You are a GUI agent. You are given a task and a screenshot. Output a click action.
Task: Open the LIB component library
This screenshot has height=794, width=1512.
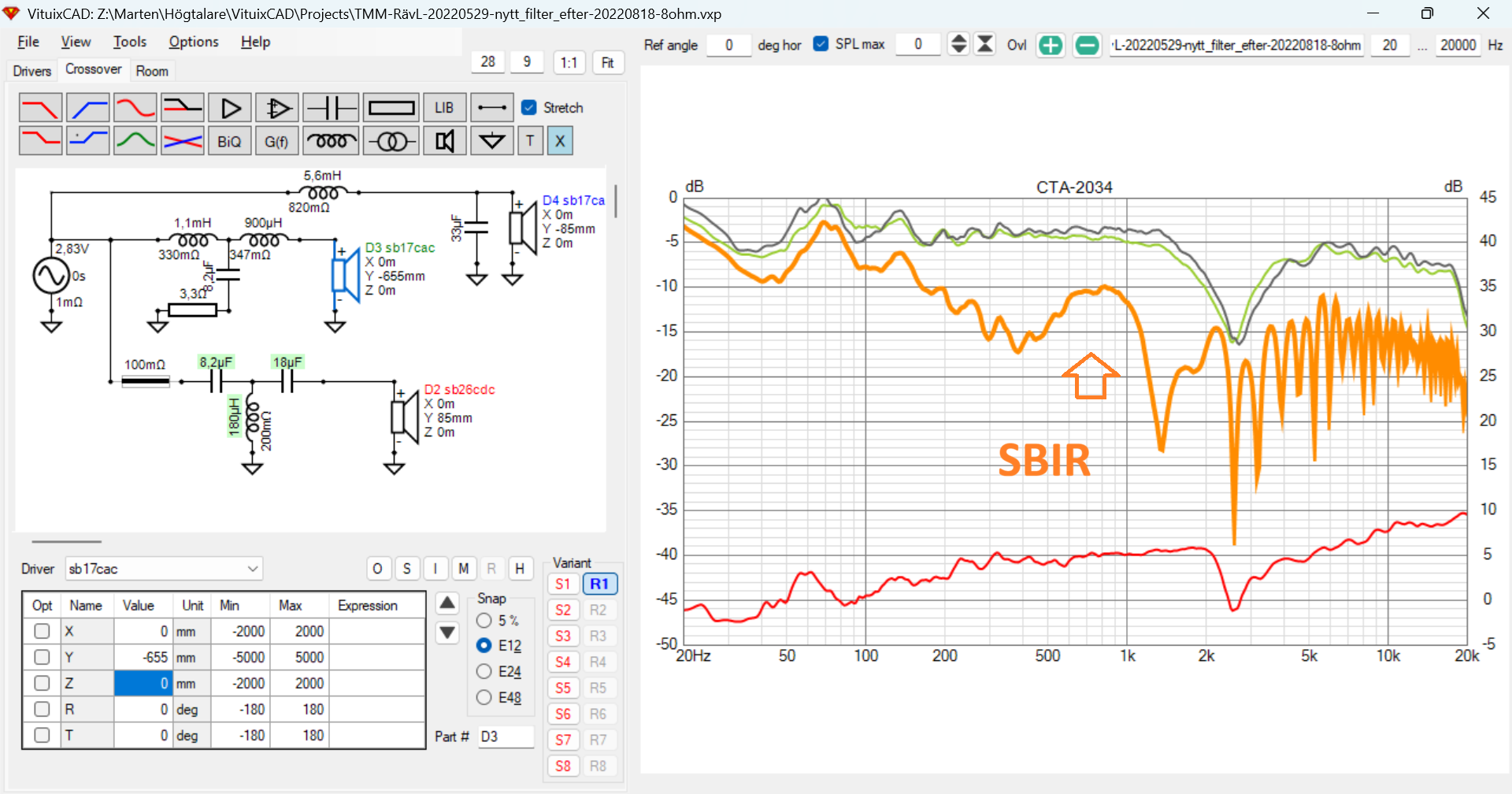[x=444, y=107]
